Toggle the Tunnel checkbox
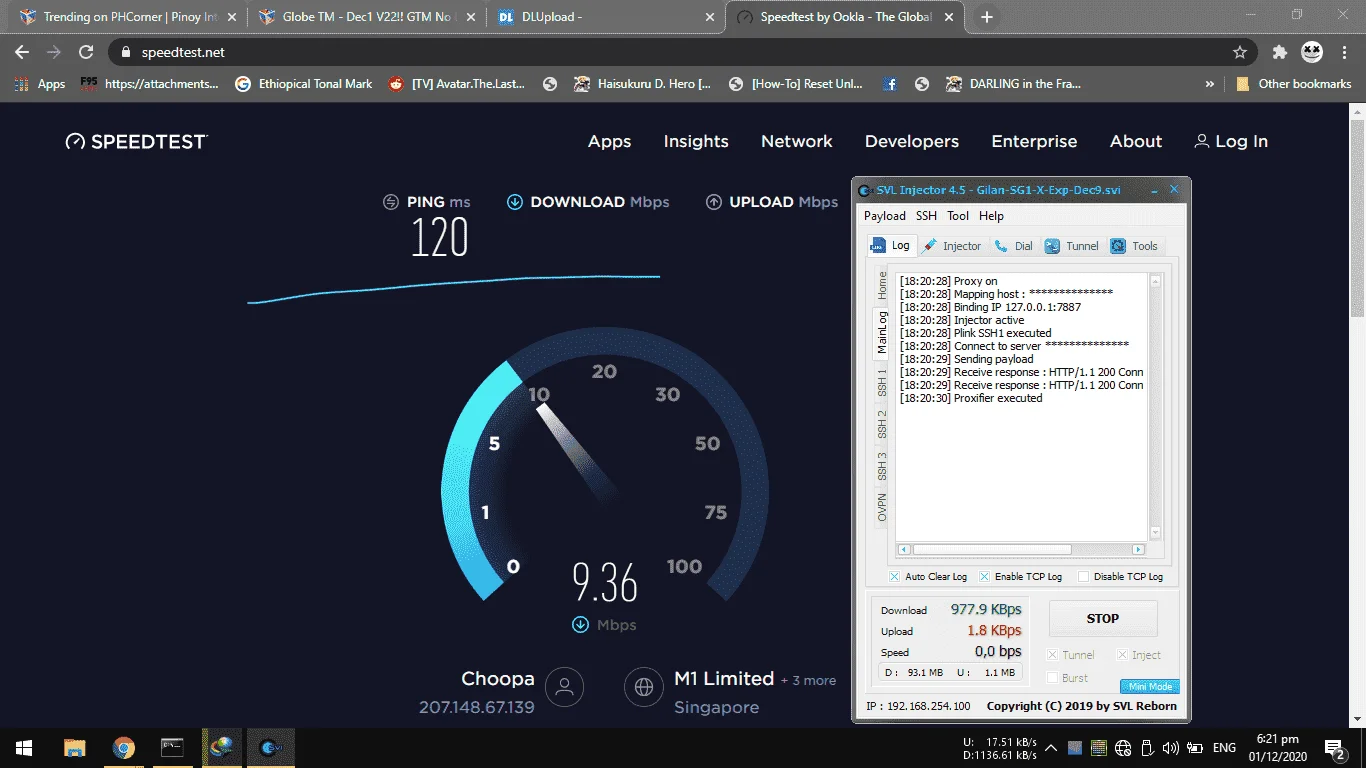 [x=1052, y=655]
